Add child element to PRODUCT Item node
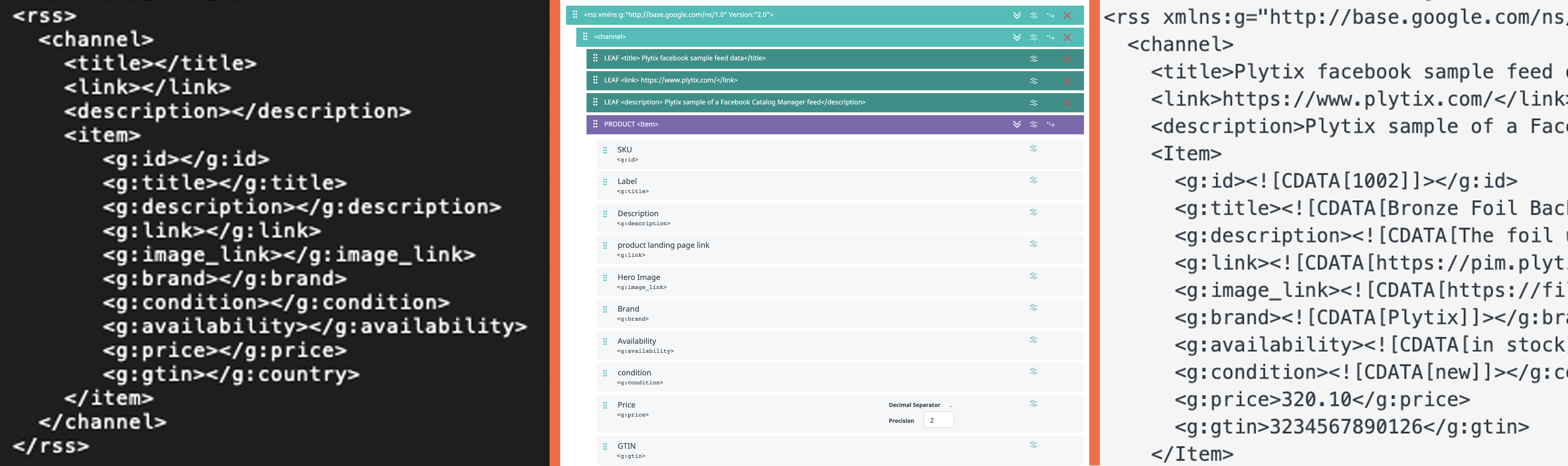Viewport: 1568px width, 466px height. coord(1051,124)
